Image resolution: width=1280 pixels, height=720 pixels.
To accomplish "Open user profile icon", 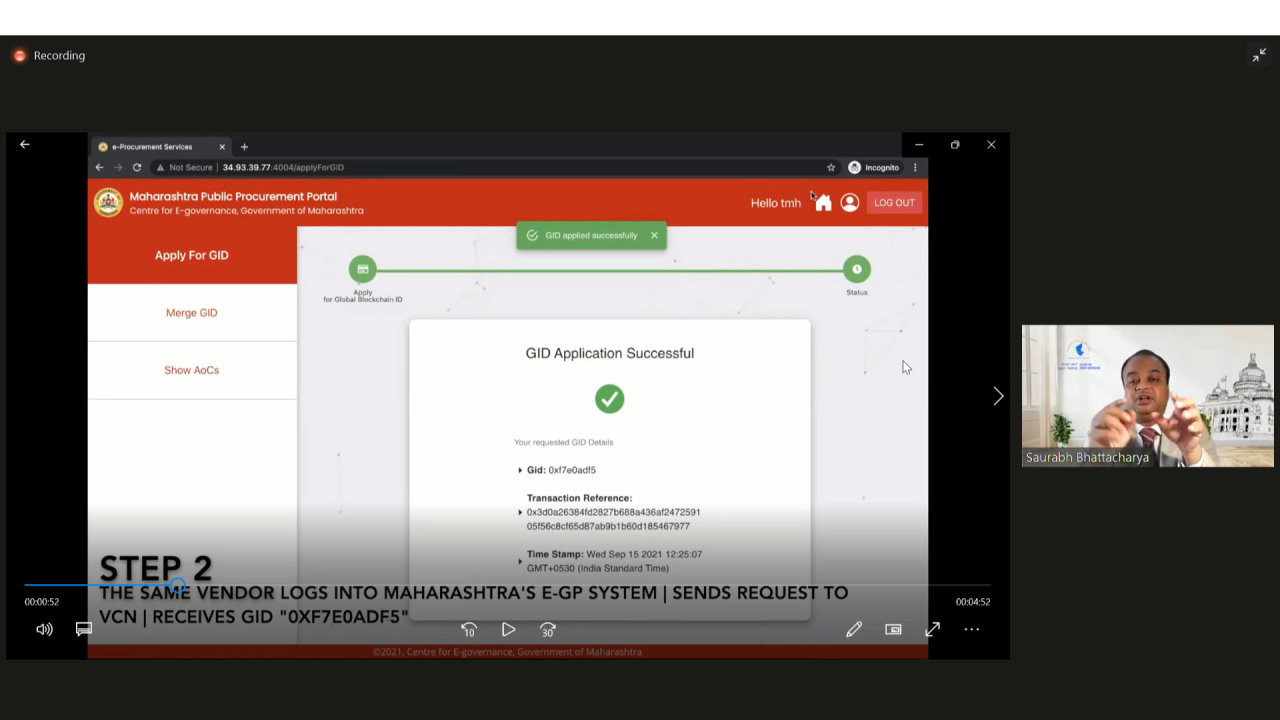I will coord(850,203).
